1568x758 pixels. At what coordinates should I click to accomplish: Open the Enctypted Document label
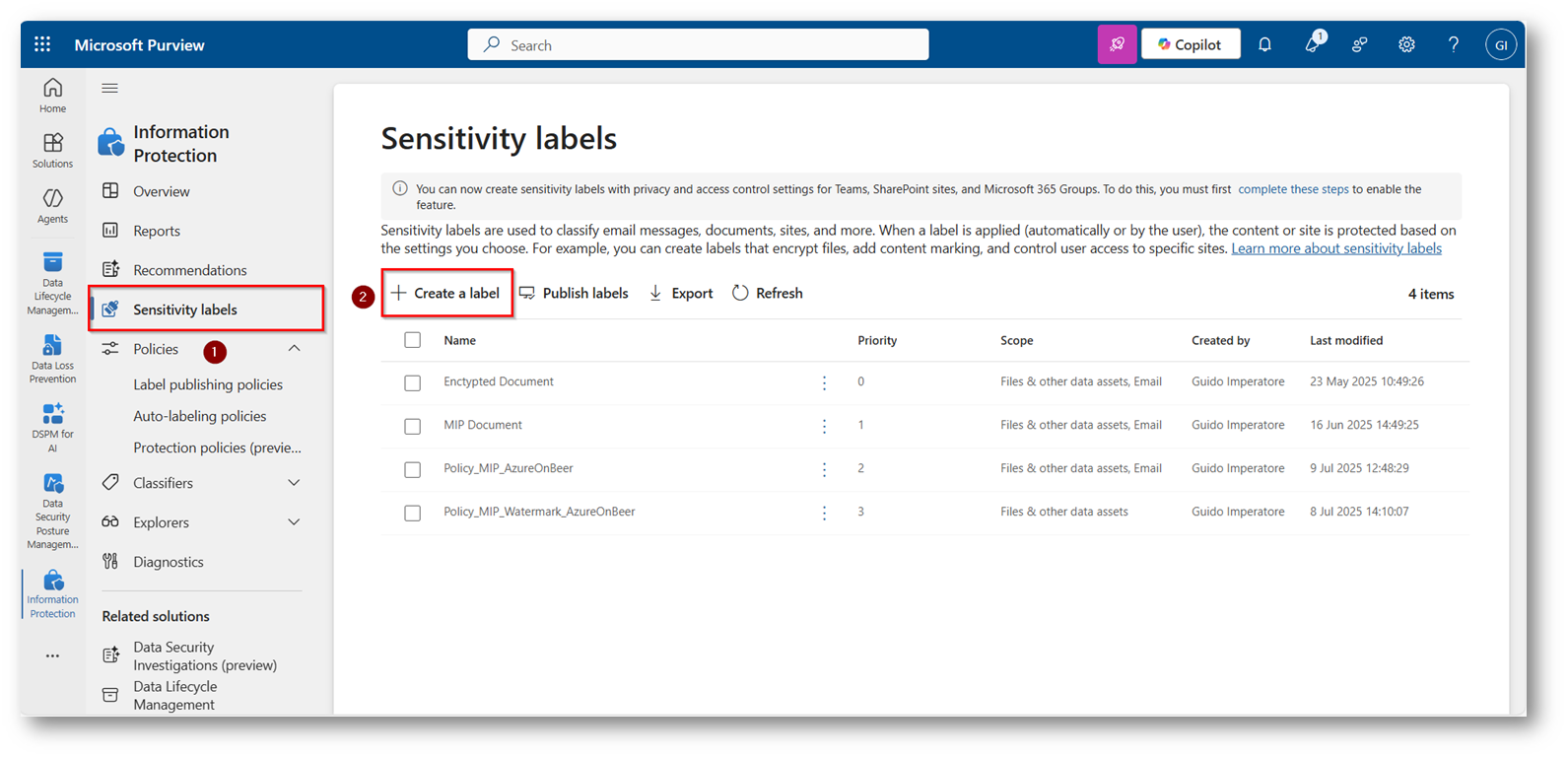(499, 381)
